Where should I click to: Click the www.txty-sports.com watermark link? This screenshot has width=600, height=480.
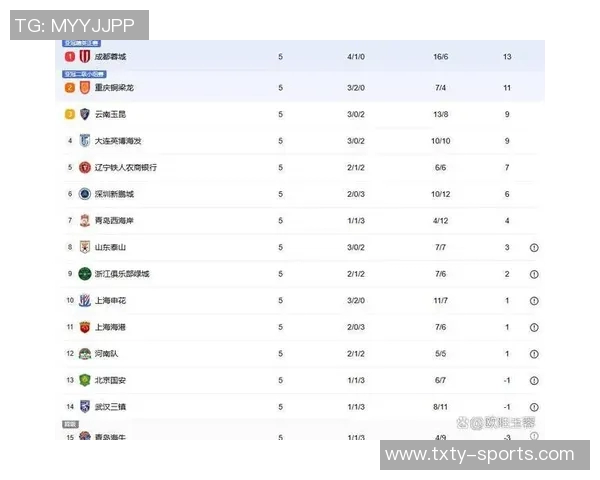(x=484, y=455)
